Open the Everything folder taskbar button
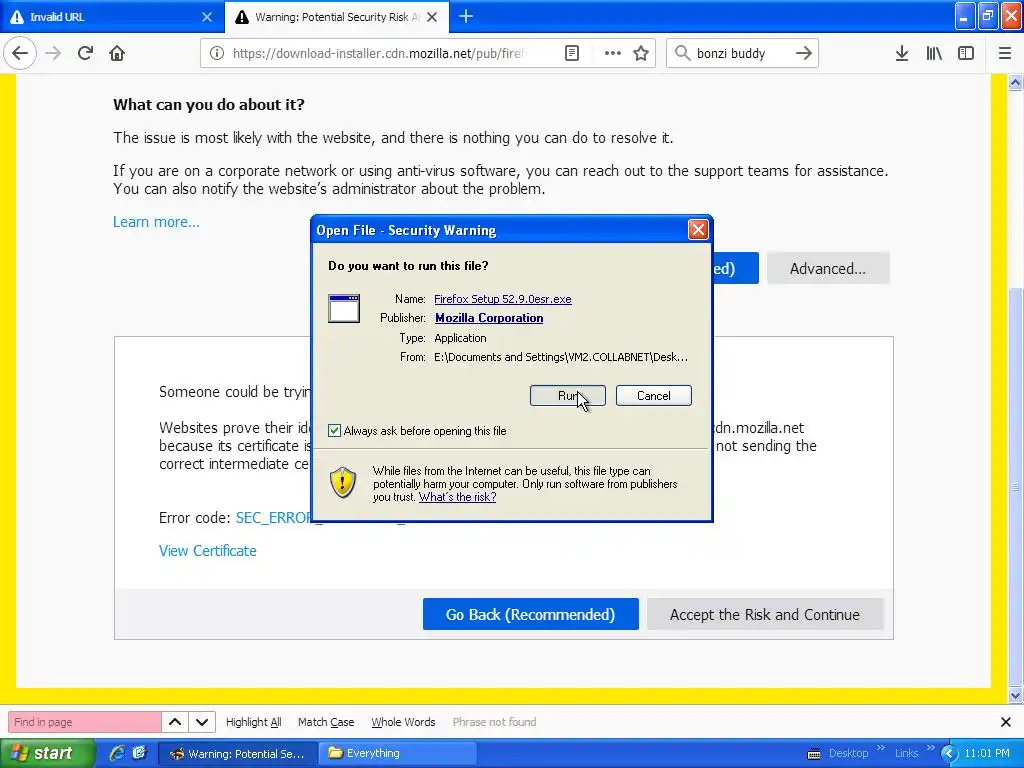This screenshot has width=1024, height=768. pos(397,754)
